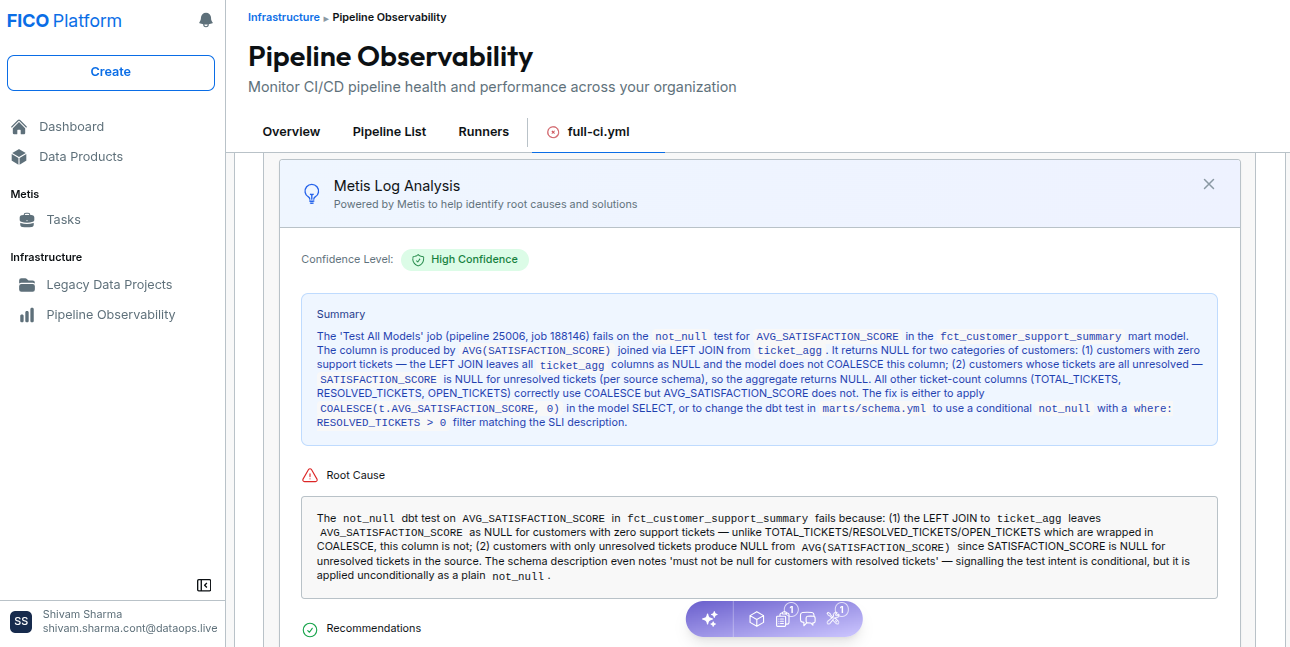Follow the Infrastructure breadcrumb link
Viewport: 1290px width, 647px height.
tap(284, 17)
